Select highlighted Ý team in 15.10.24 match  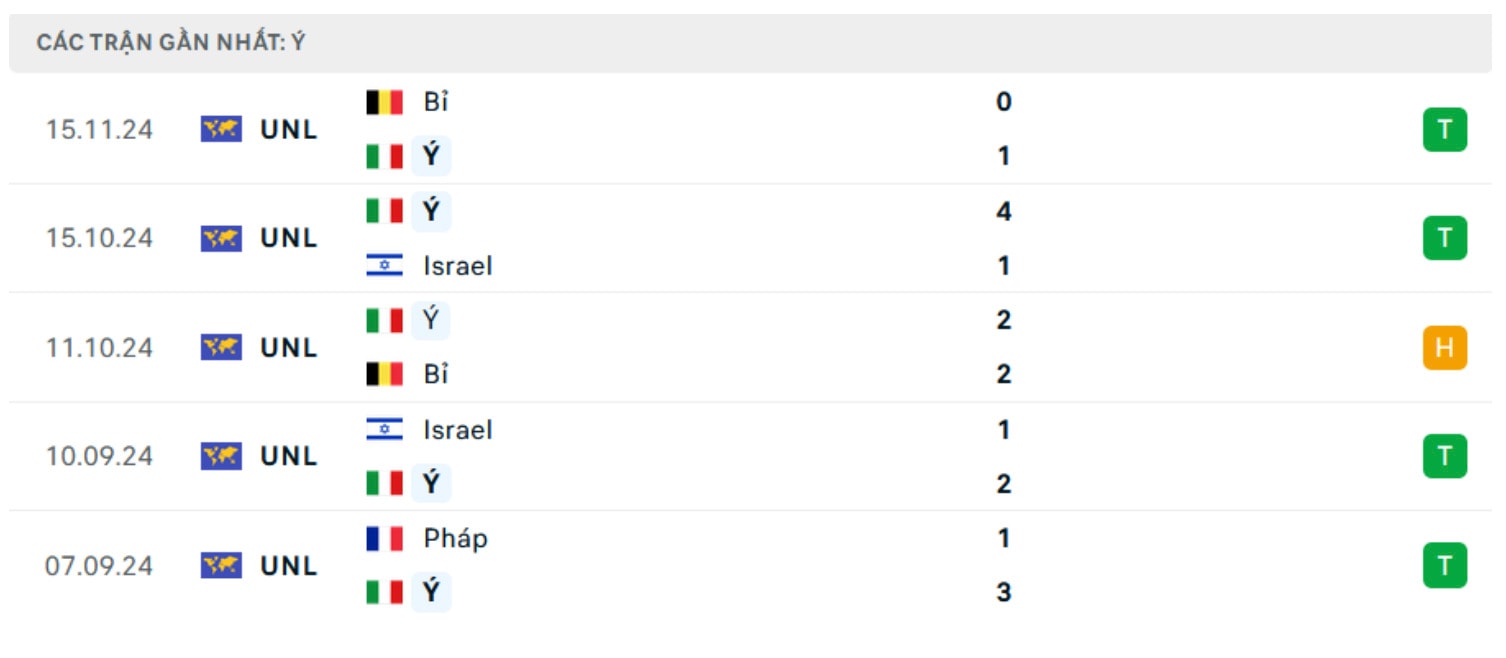pyautogui.click(x=431, y=211)
